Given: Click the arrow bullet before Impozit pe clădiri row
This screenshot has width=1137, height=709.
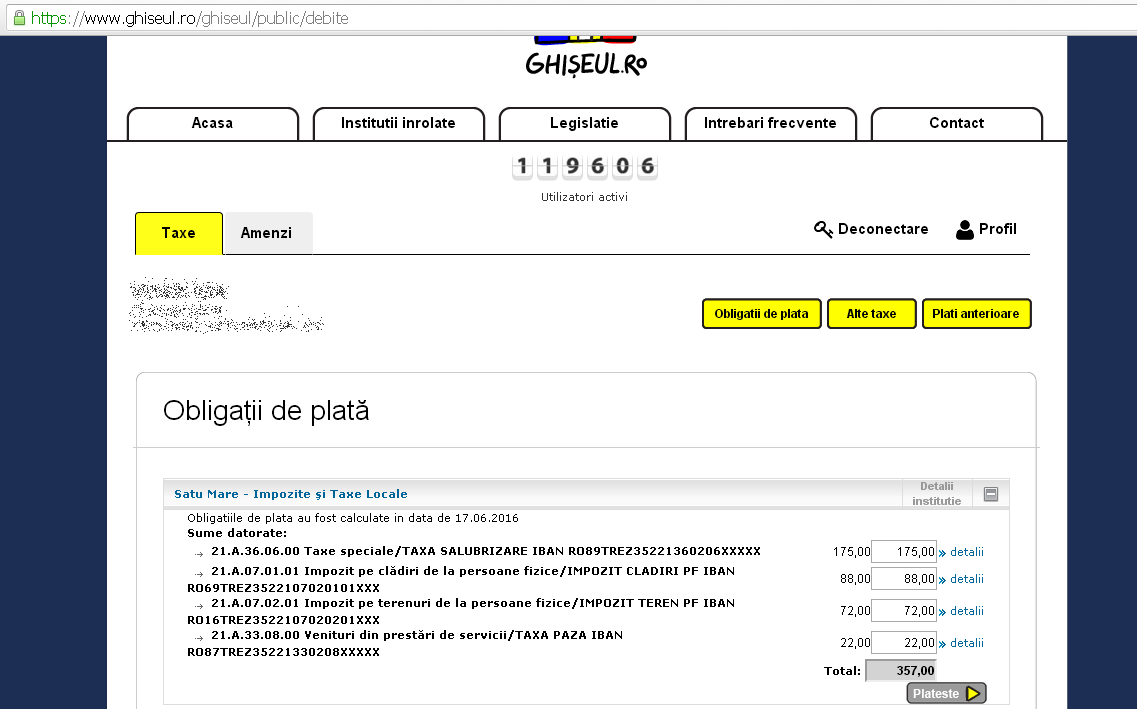Looking at the screenshot, I should point(199,574).
